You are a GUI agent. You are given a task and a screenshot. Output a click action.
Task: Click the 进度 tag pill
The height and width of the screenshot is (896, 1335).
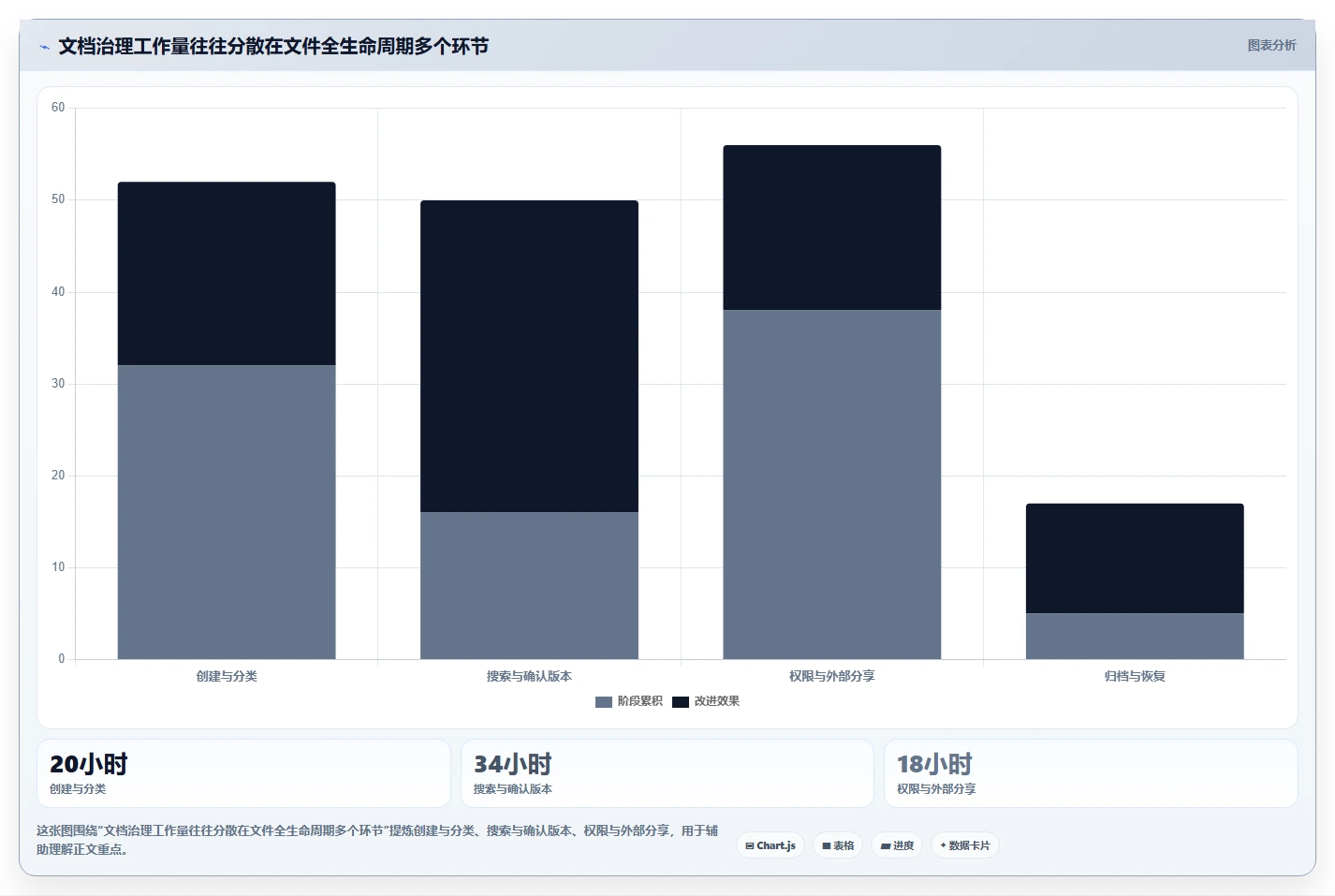point(897,845)
